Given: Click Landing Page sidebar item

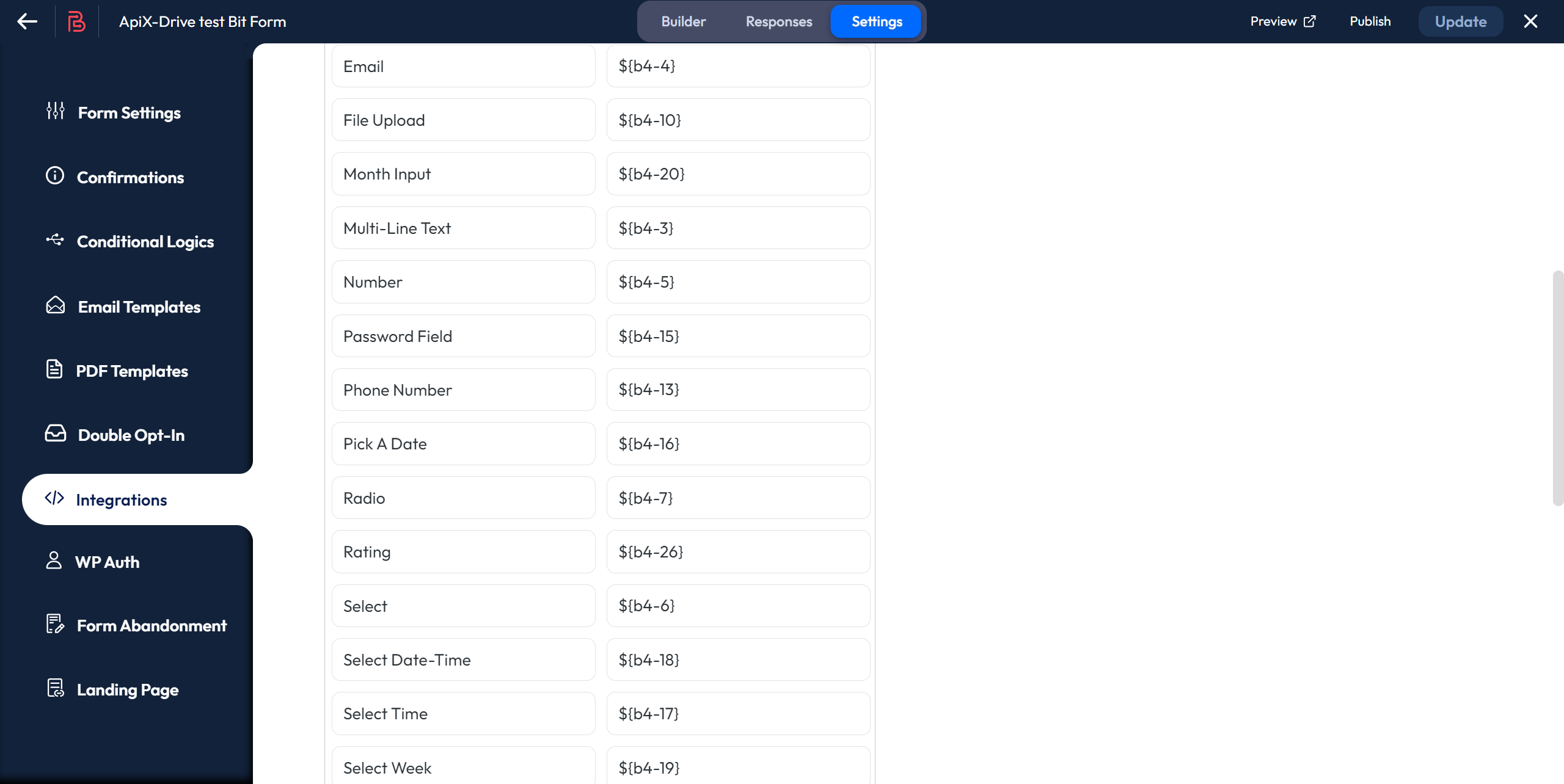Looking at the screenshot, I should click(x=128, y=689).
